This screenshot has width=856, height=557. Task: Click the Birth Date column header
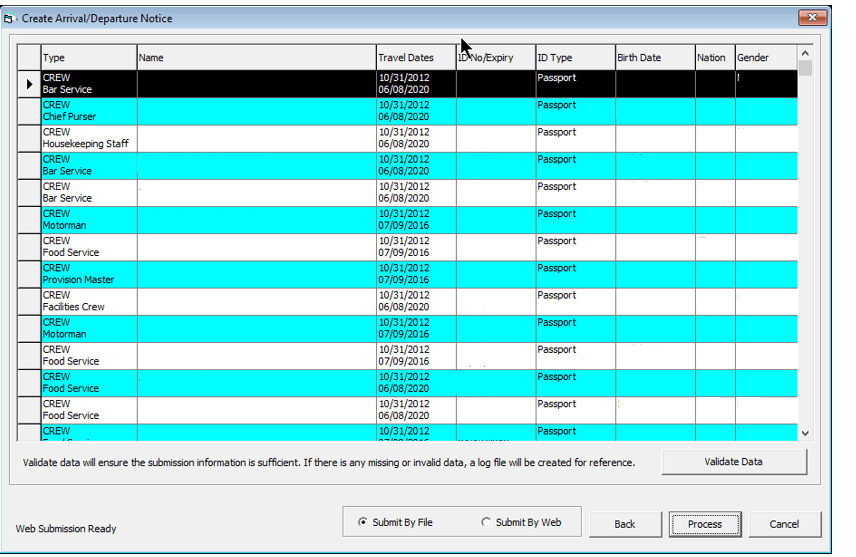(x=656, y=57)
